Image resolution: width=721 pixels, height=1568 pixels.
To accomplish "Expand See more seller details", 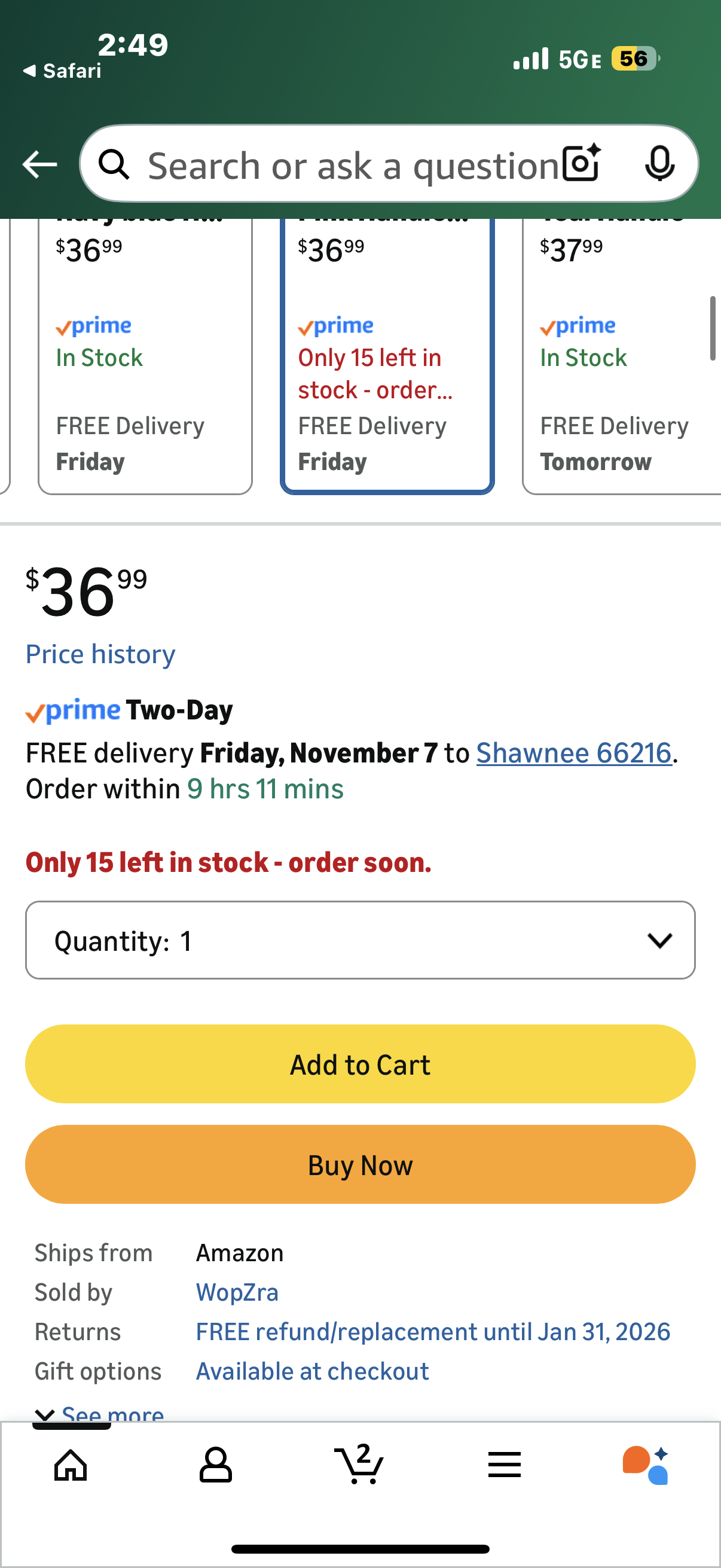I will [100, 1413].
